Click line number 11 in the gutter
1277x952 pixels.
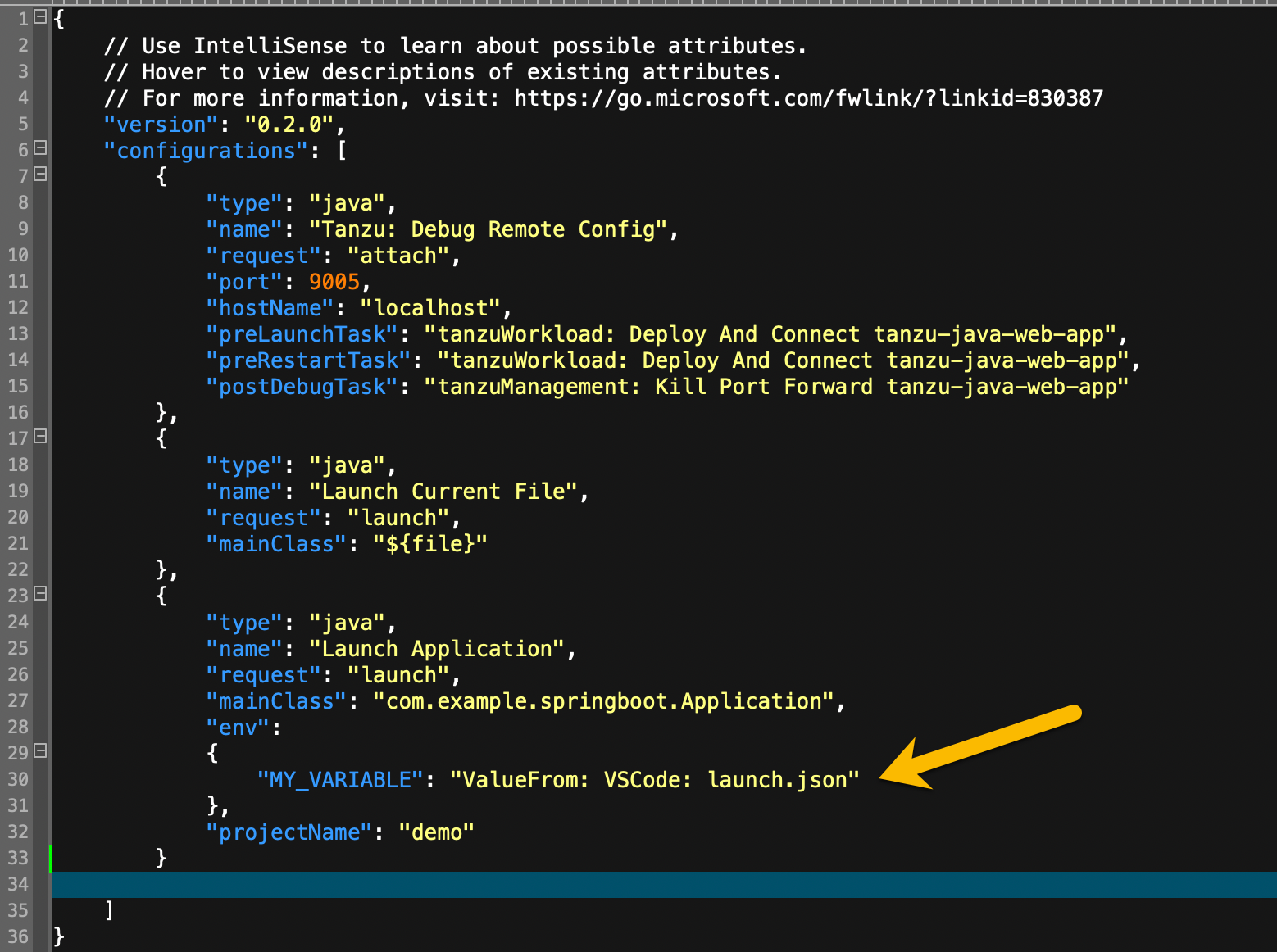pyautogui.click(x=18, y=281)
